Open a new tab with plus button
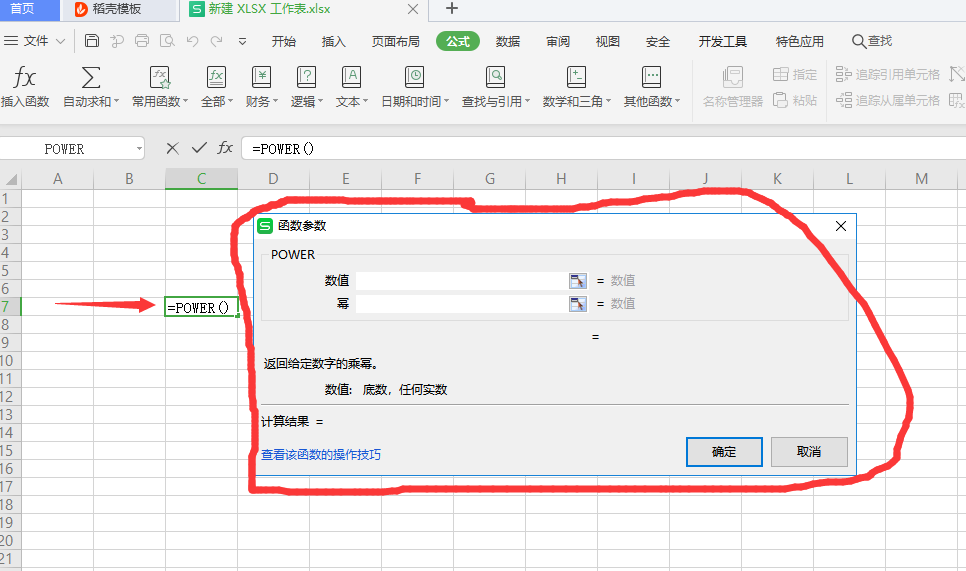This screenshot has width=966, height=571. tap(452, 9)
